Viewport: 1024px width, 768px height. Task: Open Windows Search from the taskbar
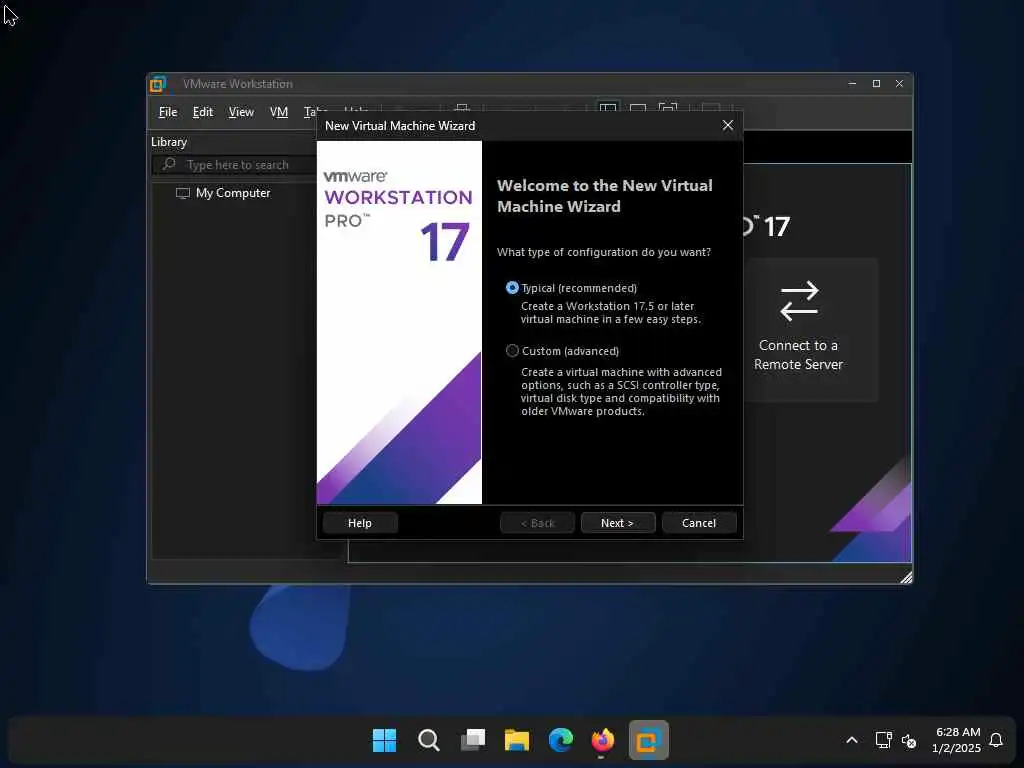428,740
